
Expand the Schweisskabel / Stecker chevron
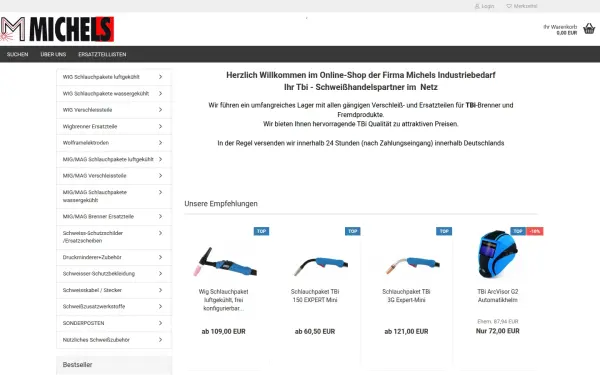tap(160, 290)
